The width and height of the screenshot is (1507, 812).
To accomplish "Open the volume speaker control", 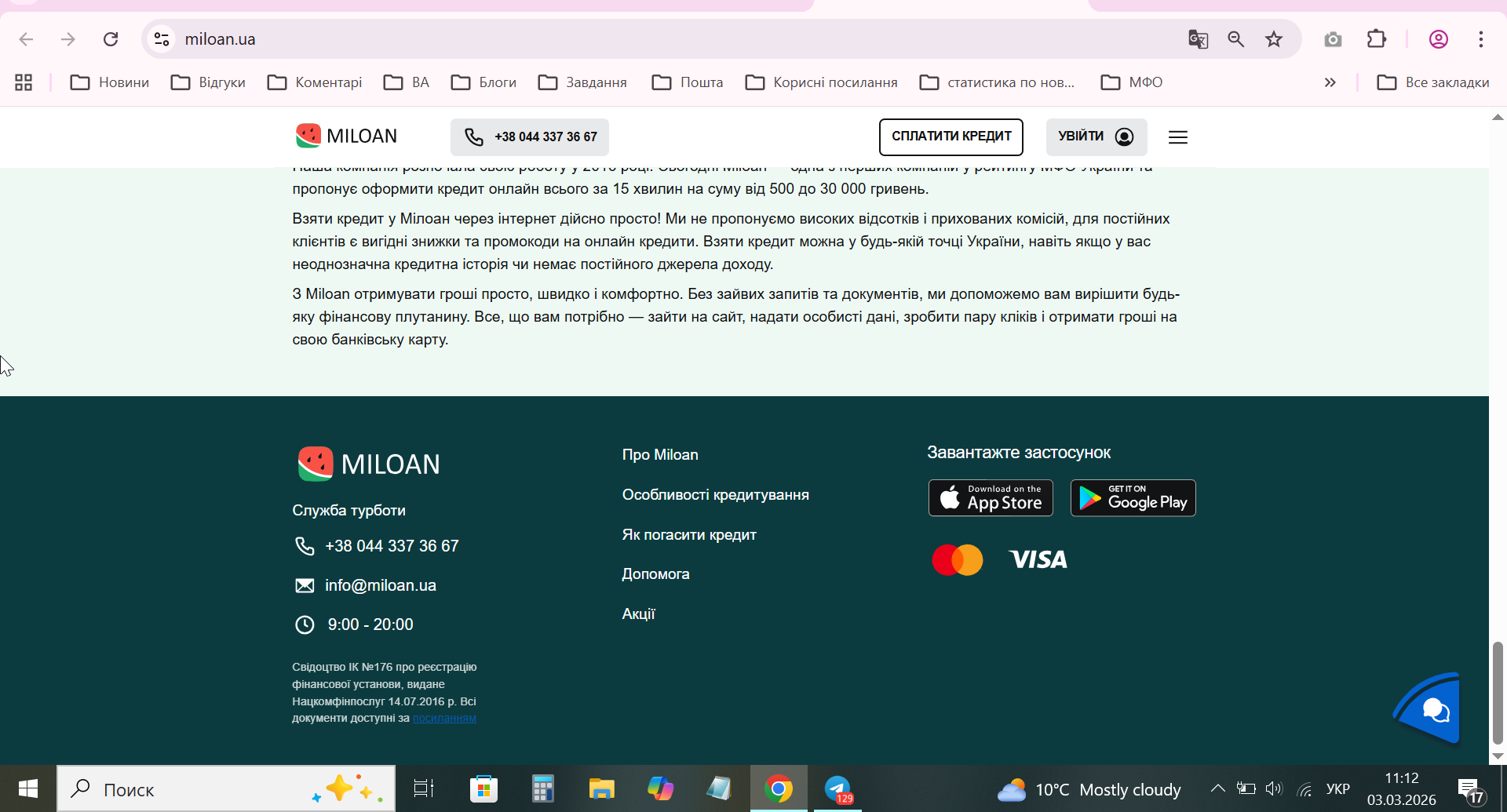I will [x=1273, y=788].
